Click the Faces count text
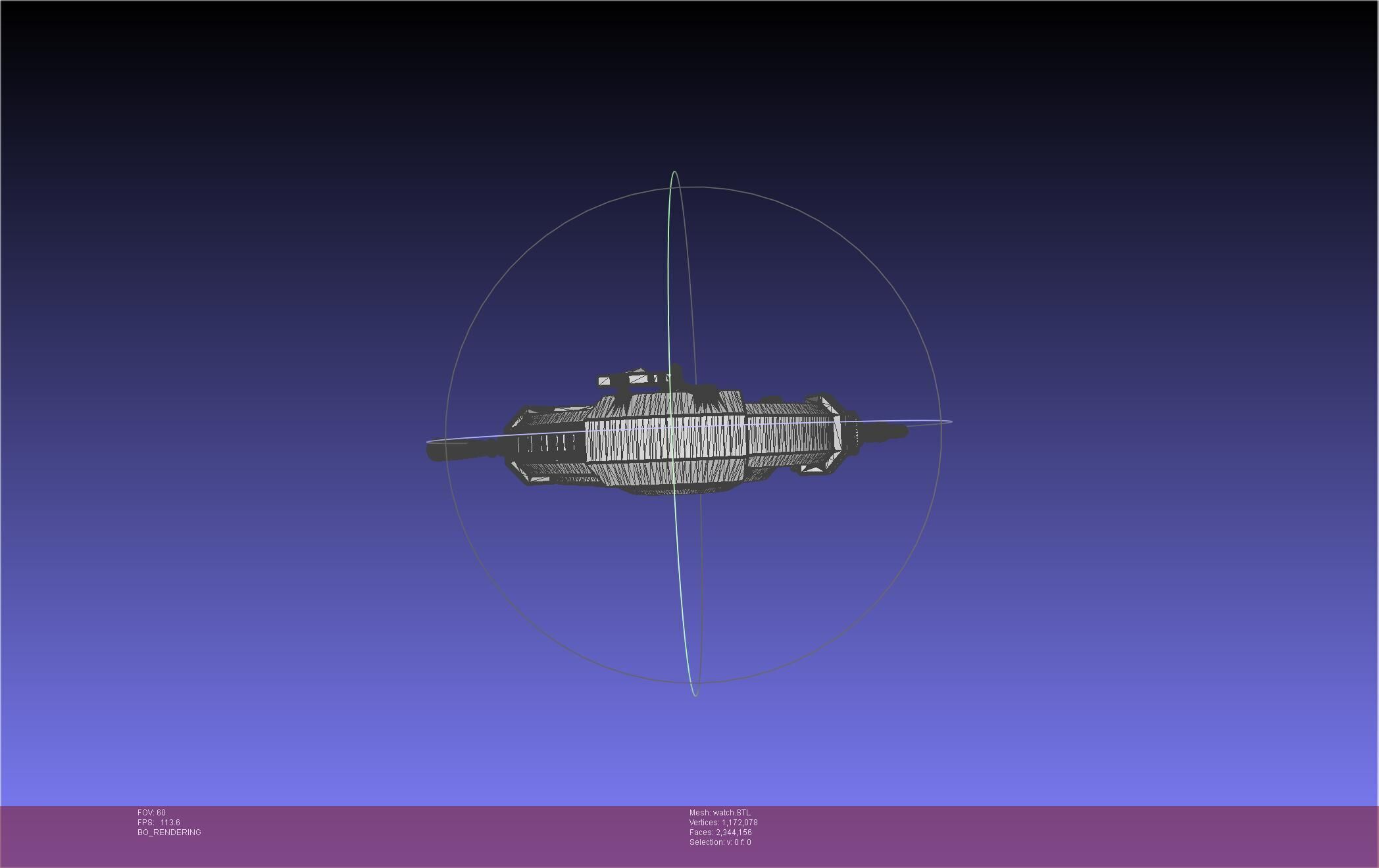 (720, 832)
